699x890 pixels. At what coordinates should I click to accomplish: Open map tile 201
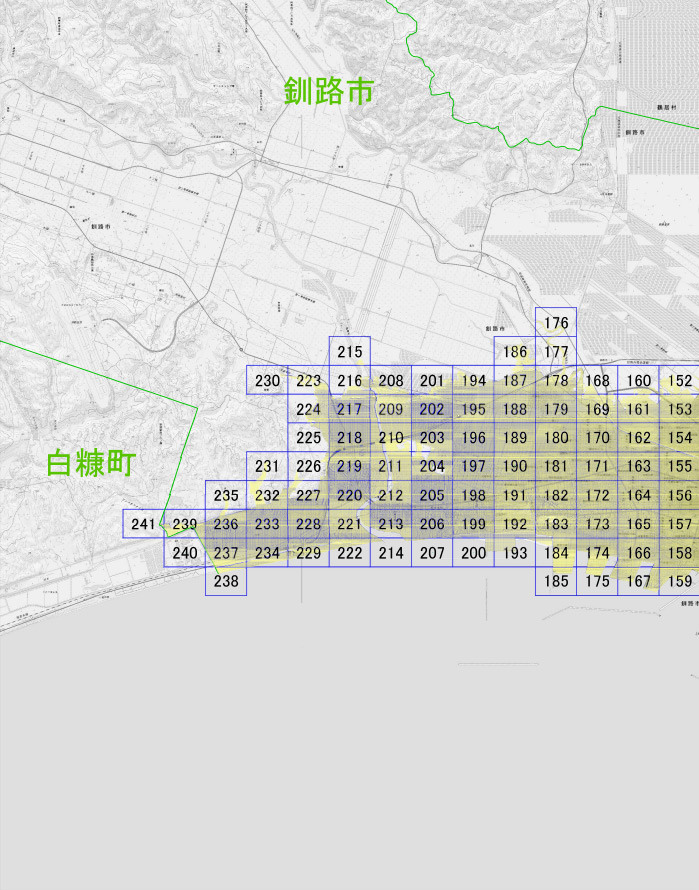point(432,380)
